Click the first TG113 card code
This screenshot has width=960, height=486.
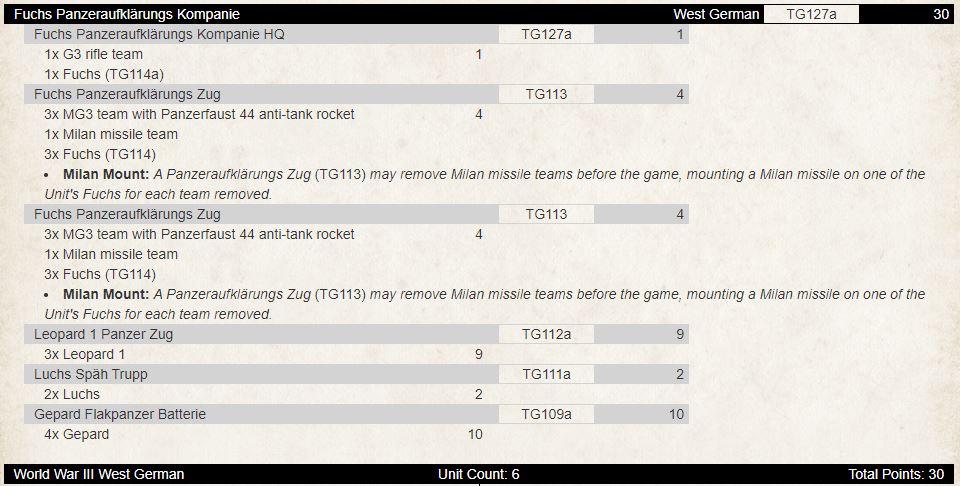[546, 94]
